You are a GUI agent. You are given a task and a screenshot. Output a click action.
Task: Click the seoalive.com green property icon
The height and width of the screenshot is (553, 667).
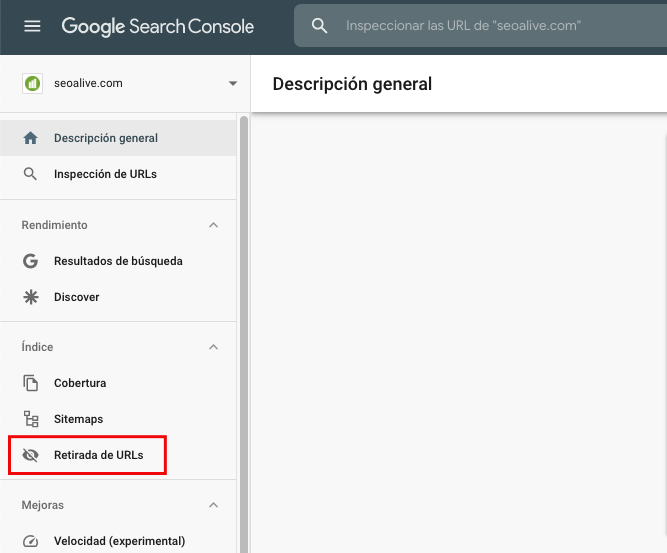pos(31,83)
